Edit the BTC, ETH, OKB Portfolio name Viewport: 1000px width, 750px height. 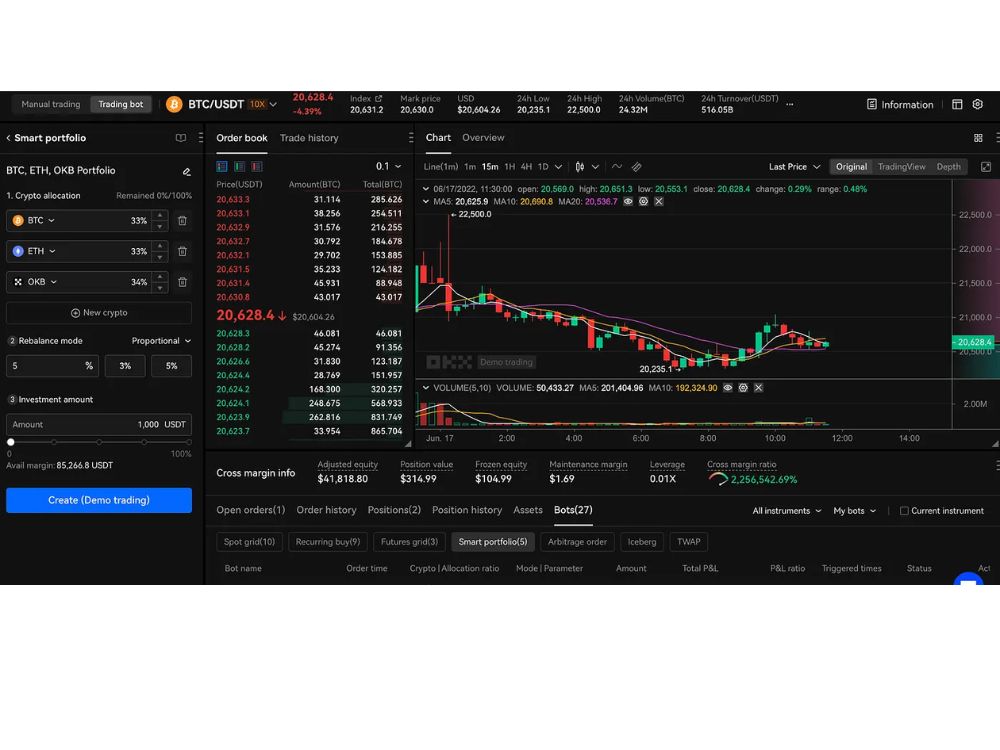186,171
